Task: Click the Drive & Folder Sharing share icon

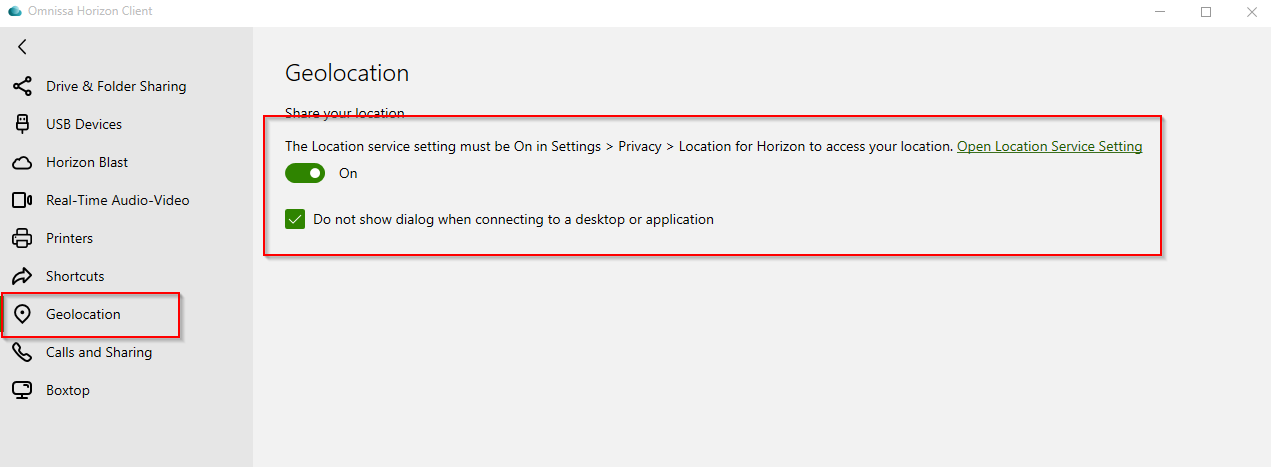Action: 22,86
